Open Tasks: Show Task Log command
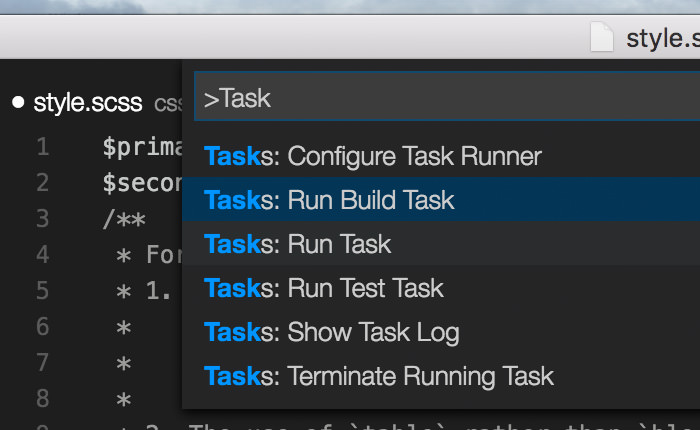Viewport: 700px width, 430px height. [x=441, y=332]
